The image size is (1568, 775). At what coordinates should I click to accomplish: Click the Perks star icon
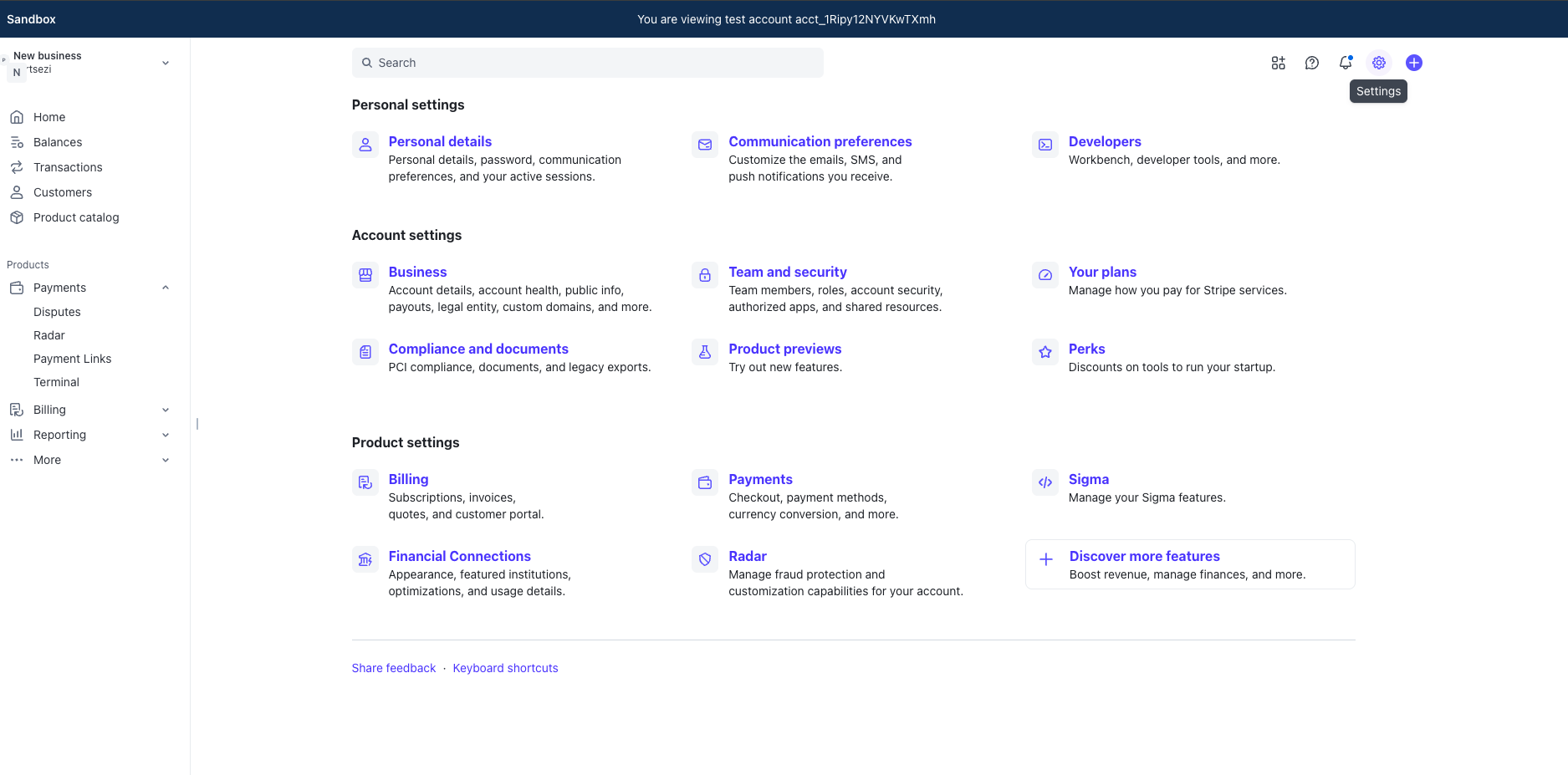click(1045, 352)
